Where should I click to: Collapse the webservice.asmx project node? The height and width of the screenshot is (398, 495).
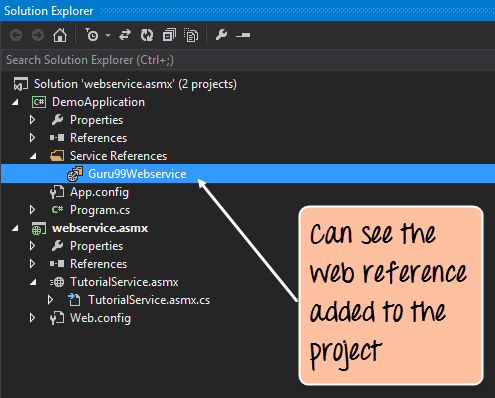[15, 228]
